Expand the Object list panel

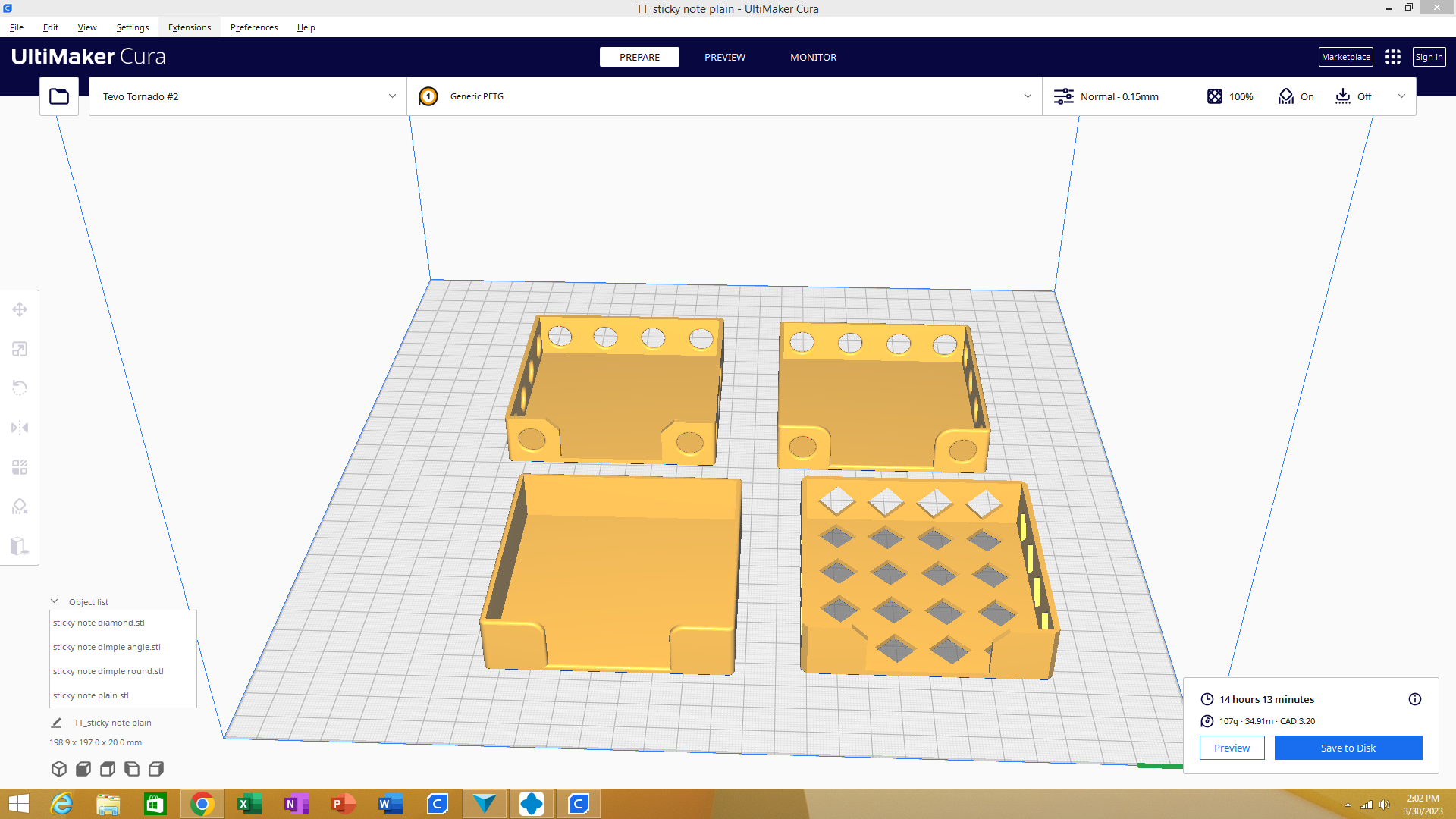pyautogui.click(x=55, y=601)
